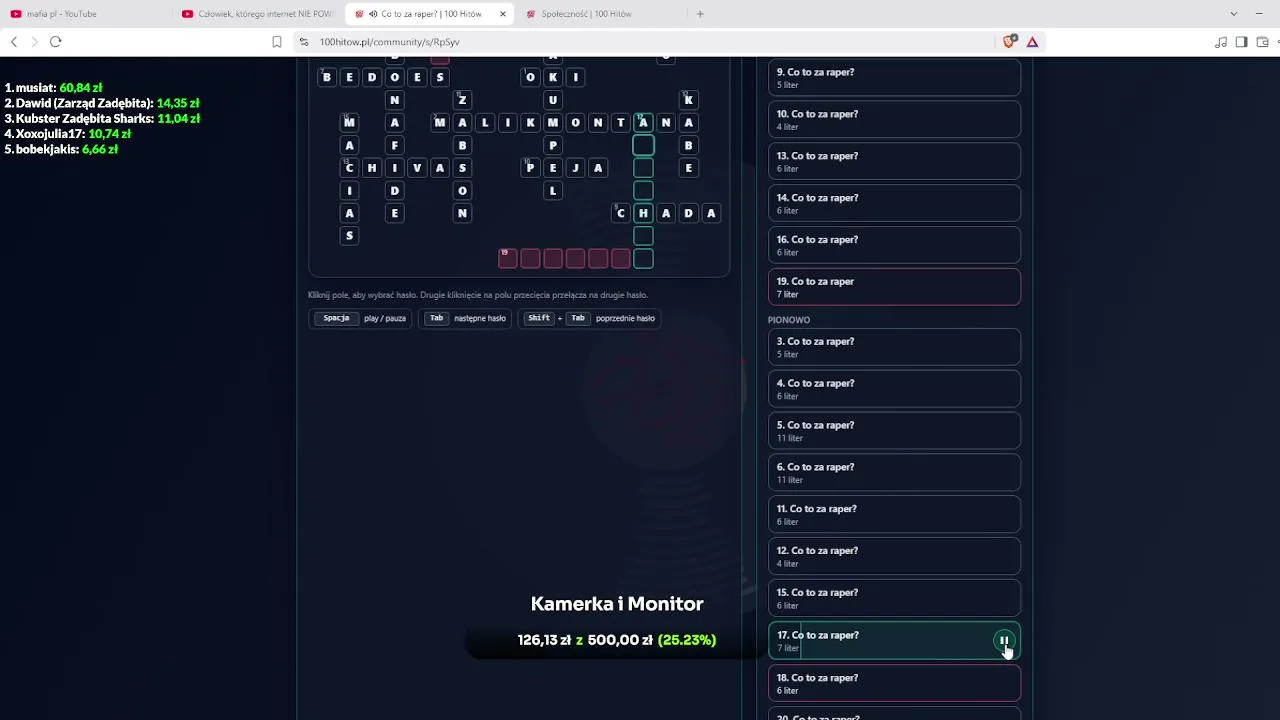Reload the current page
Viewport: 1280px width, 720px height.
[x=56, y=42]
